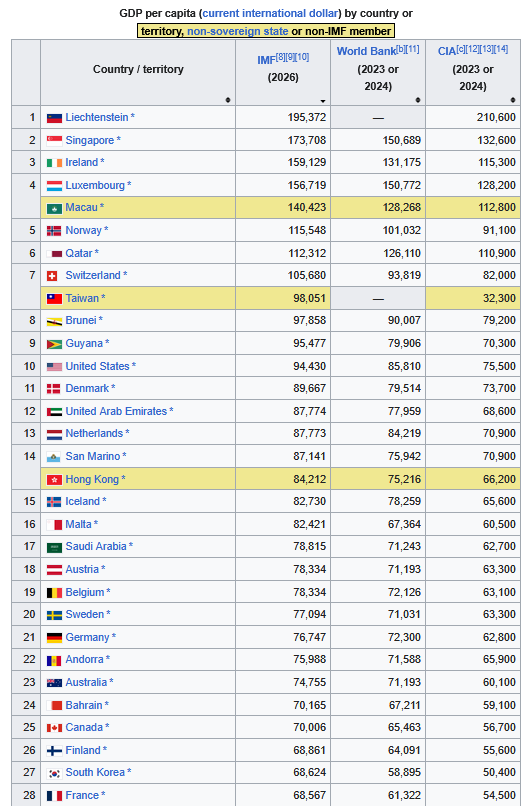Image resolution: width=523 pixels, height=806 pixels.
Task: Sort by the rank number column header
Action: coord(26,72)
